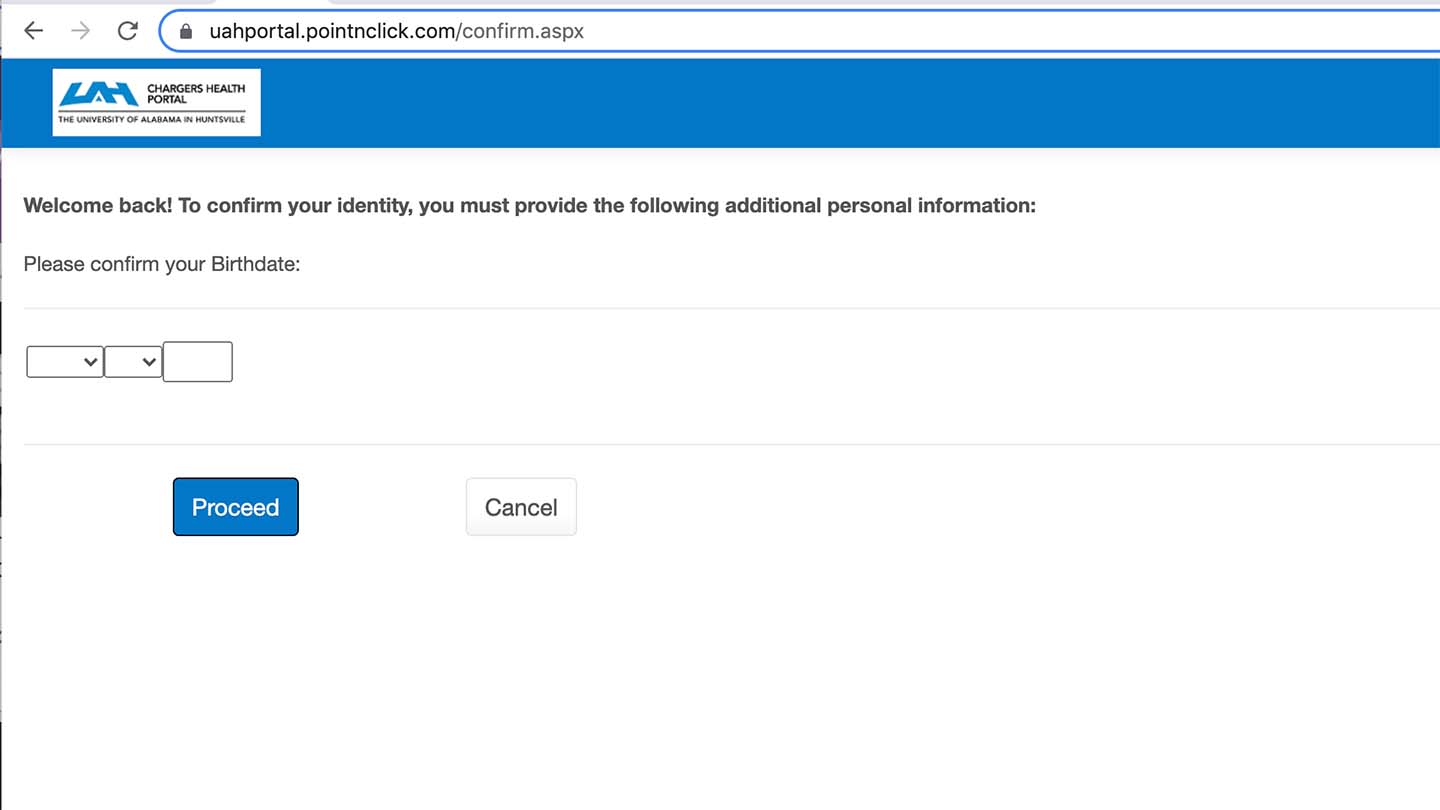This screenshot has width=1440, height=810.
Task: Focus the birth year text box
Action: pyautogui.click(x=198, y=362)
